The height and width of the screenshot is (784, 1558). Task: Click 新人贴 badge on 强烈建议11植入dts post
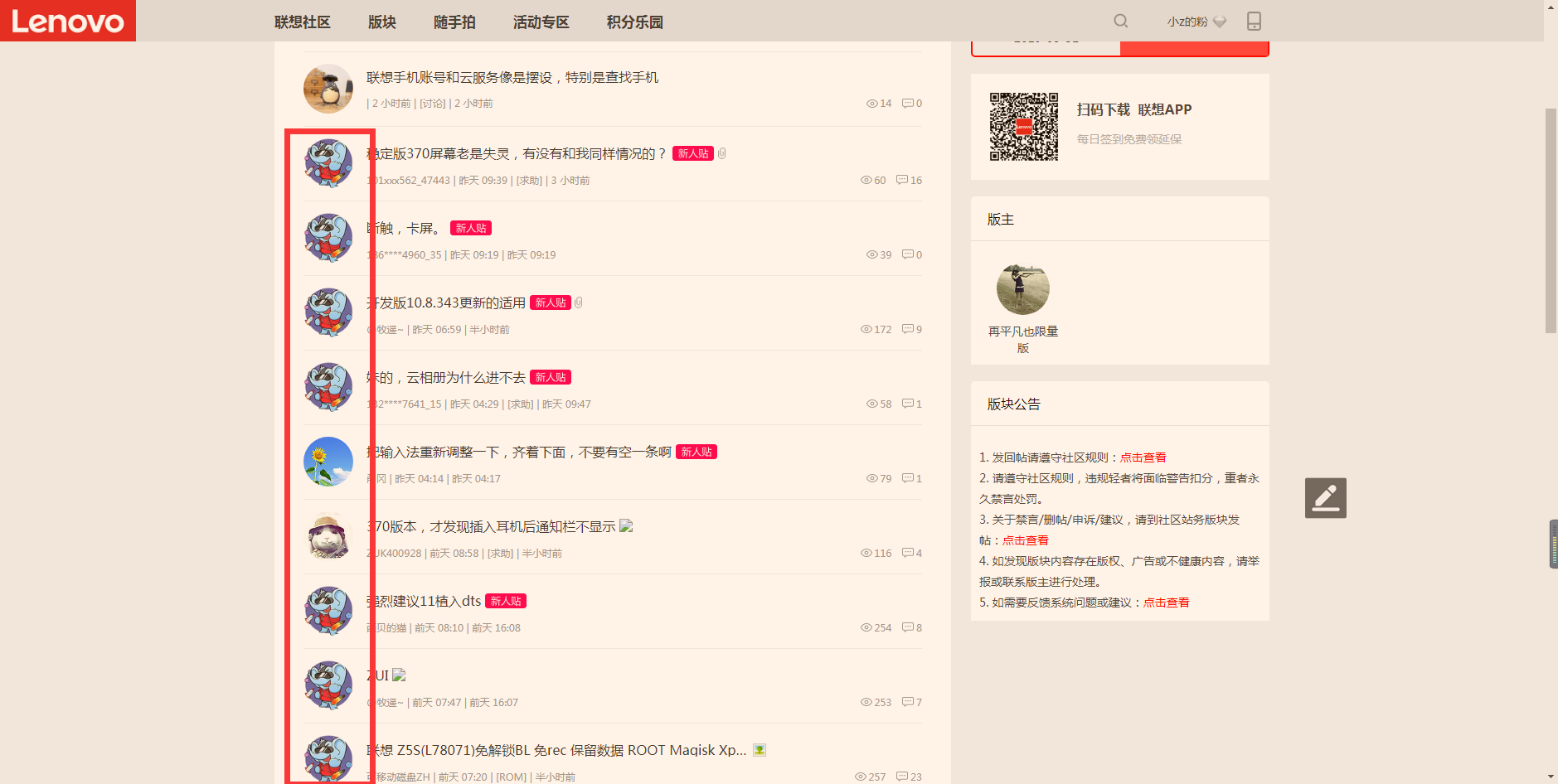[506, 601]
